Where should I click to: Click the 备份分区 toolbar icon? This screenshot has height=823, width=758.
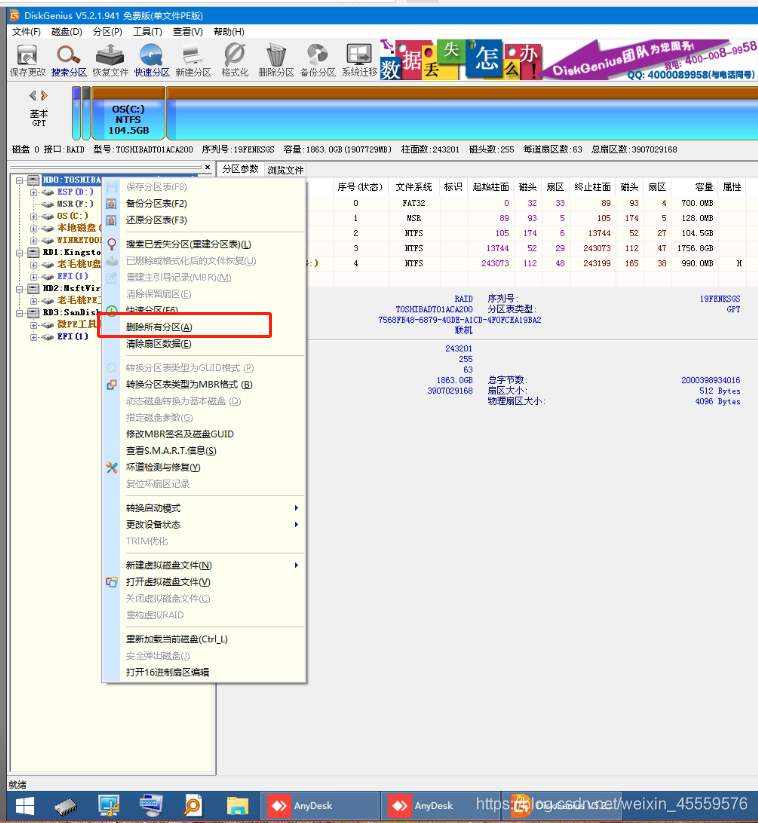318,60
